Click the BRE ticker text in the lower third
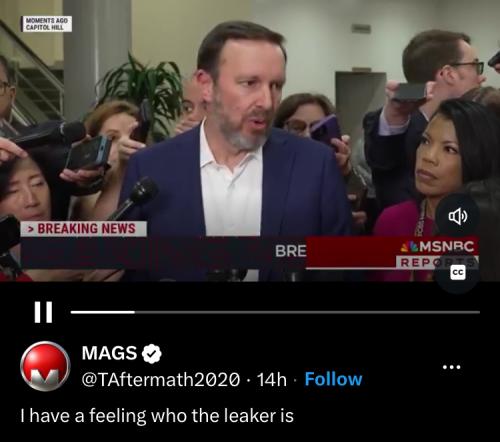This screenshot has height=442, width=500. 290,251
